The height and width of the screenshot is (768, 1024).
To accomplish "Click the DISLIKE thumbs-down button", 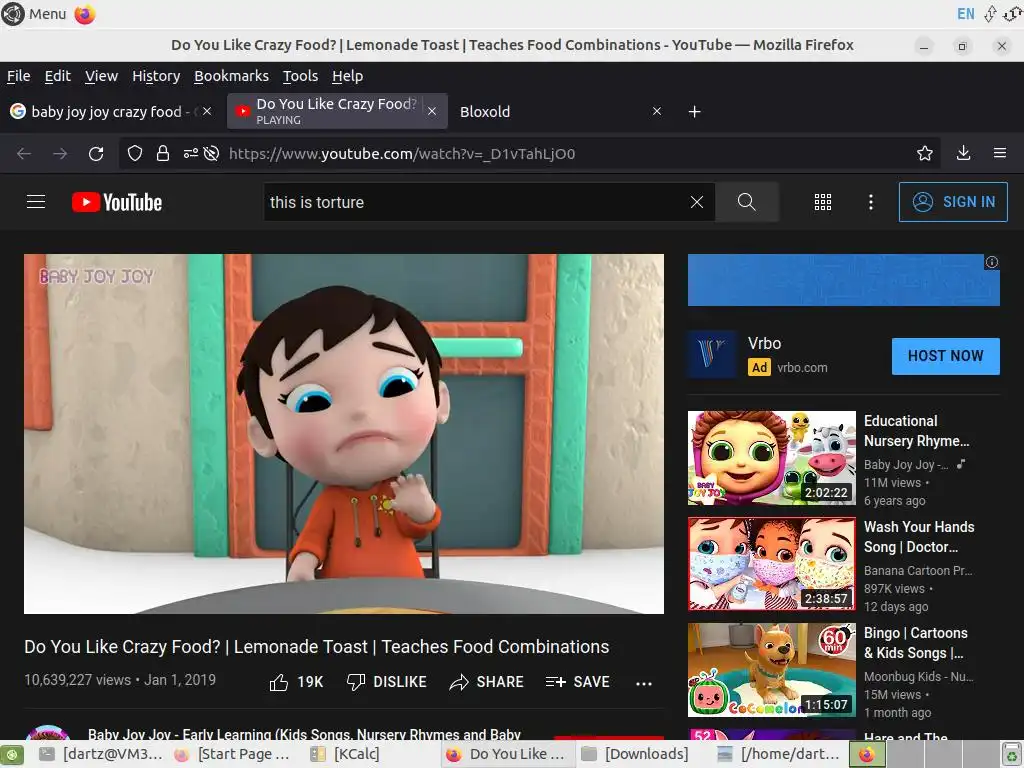I will pos(387,682).
